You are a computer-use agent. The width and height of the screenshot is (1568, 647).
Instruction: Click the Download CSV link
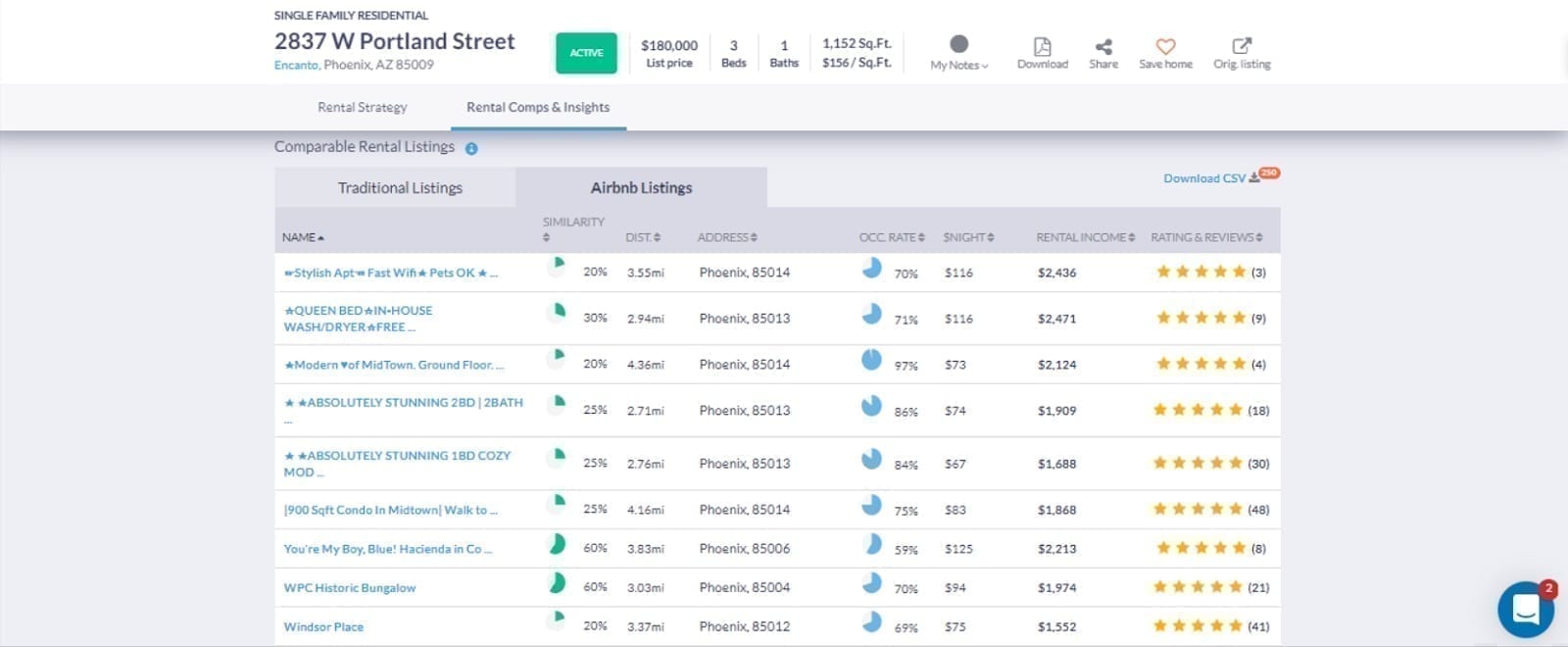pyautogui.click(x=1204, y=178)
